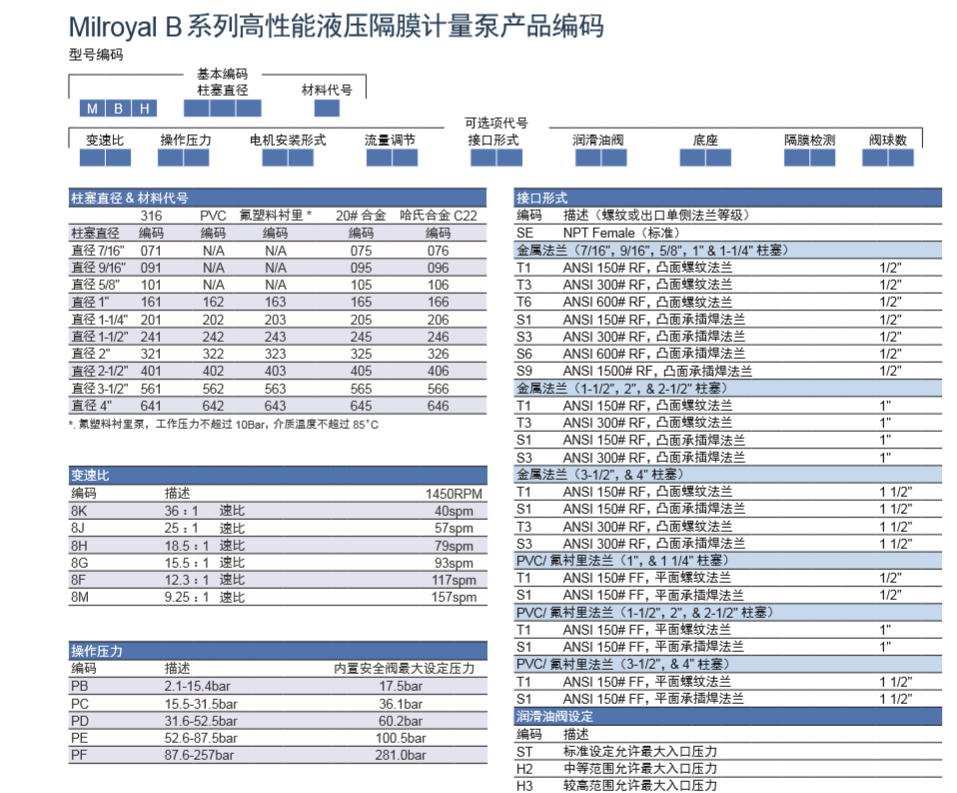Click the '金属法兰 (7/16", 9/16"...' section heading

pyautogui.click(x=728, y=250)
